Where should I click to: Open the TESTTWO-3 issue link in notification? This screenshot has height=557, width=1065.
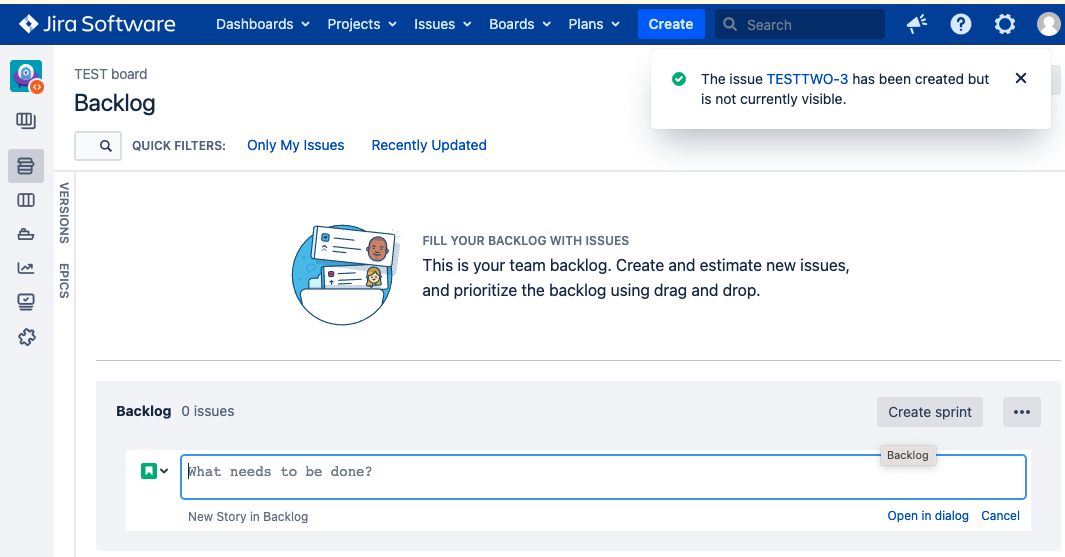click(x=807, y=79)
